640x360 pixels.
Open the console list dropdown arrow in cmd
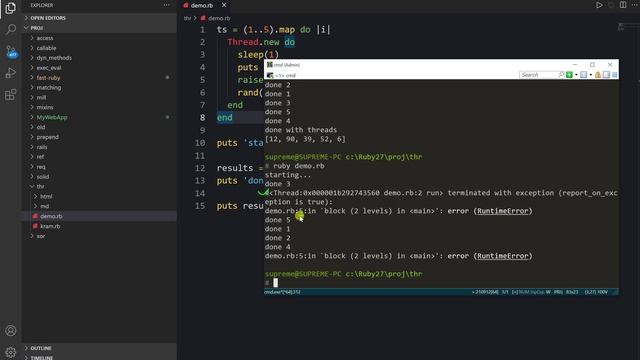pos(591,75)
